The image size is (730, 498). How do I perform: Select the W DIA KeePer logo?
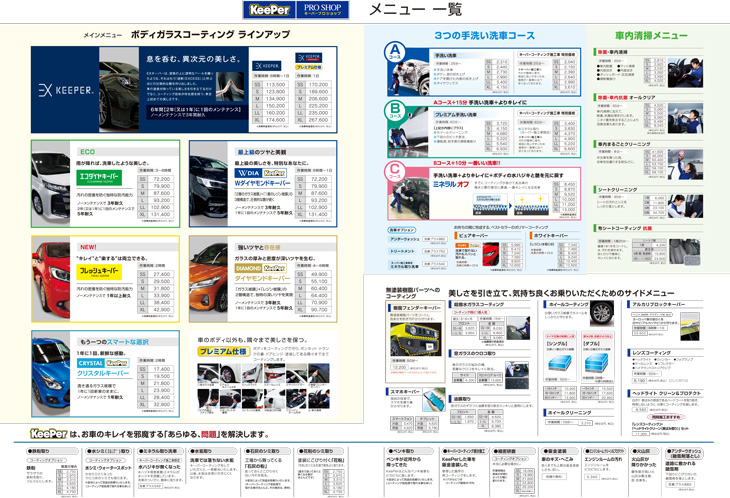pyautogui.click(x=260, y=173)
